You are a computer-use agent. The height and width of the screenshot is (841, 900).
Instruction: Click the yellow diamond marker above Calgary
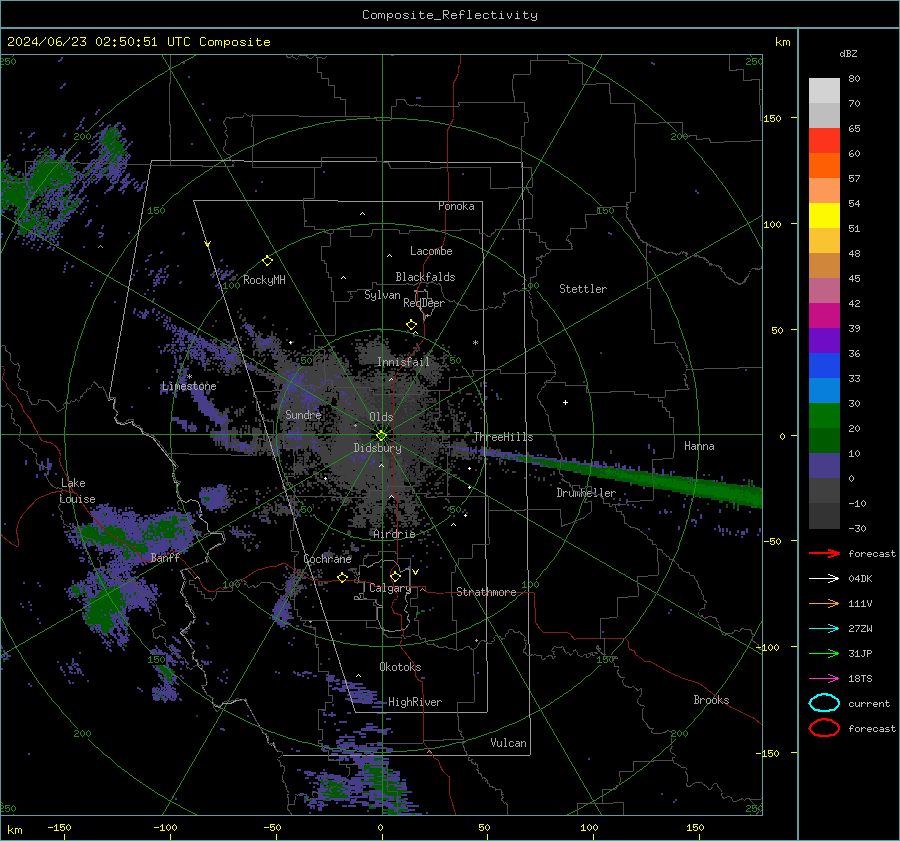395,576
